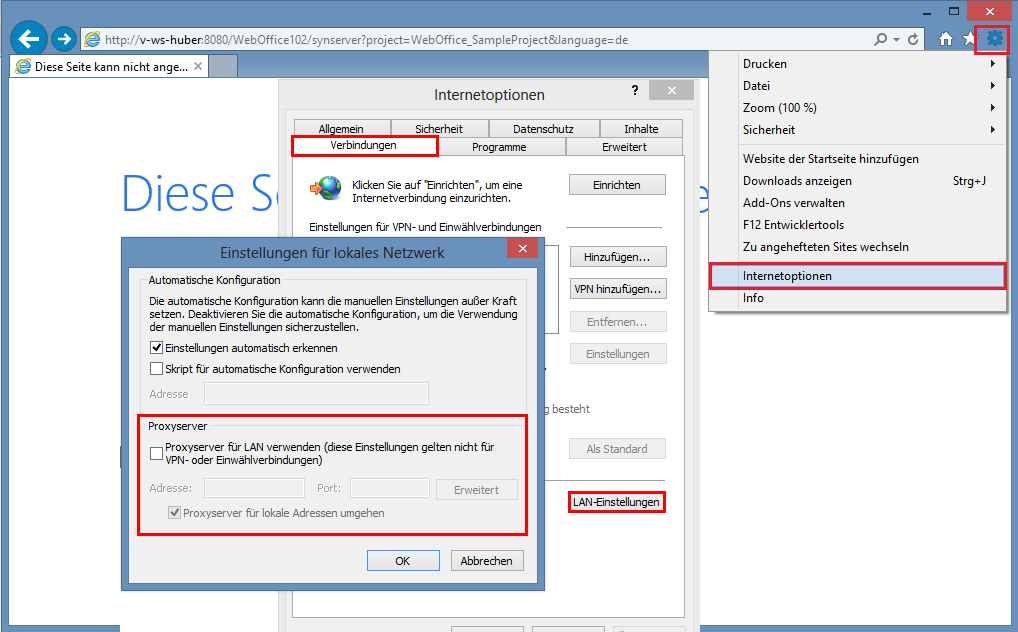Click the LAN-Einstellungen button
The image size is (1018, 632).
click(x=616, y=502)
